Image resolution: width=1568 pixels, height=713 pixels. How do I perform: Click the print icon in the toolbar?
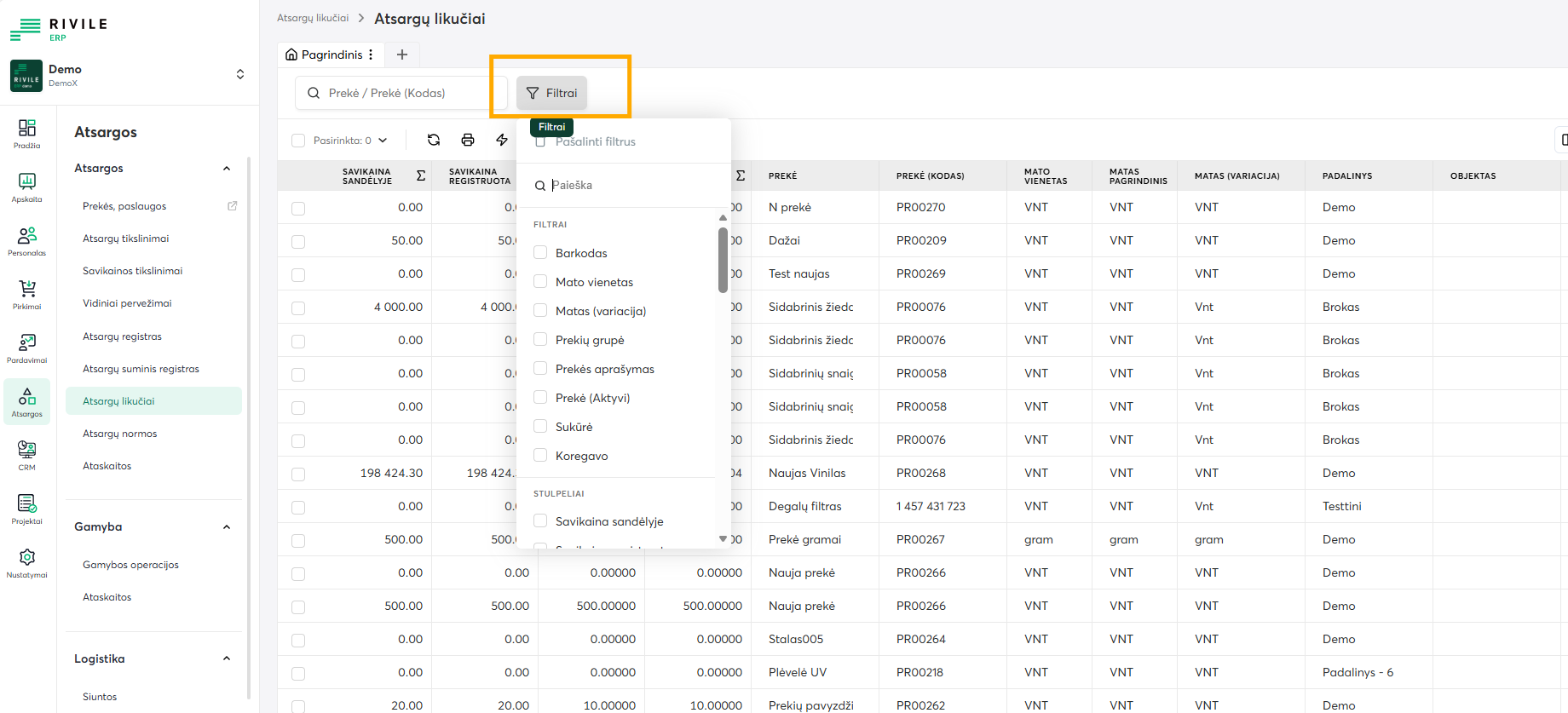468,140
